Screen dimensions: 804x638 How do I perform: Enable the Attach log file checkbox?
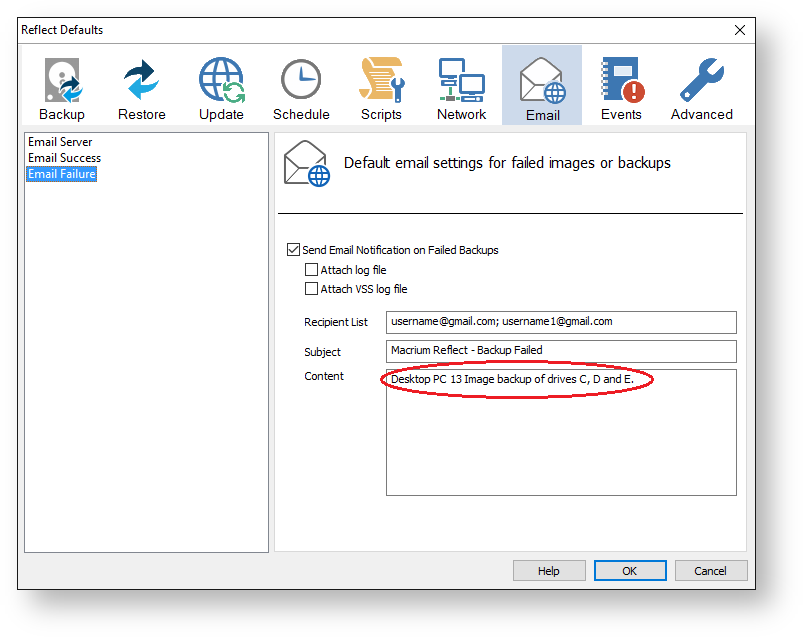pos(311,270)
